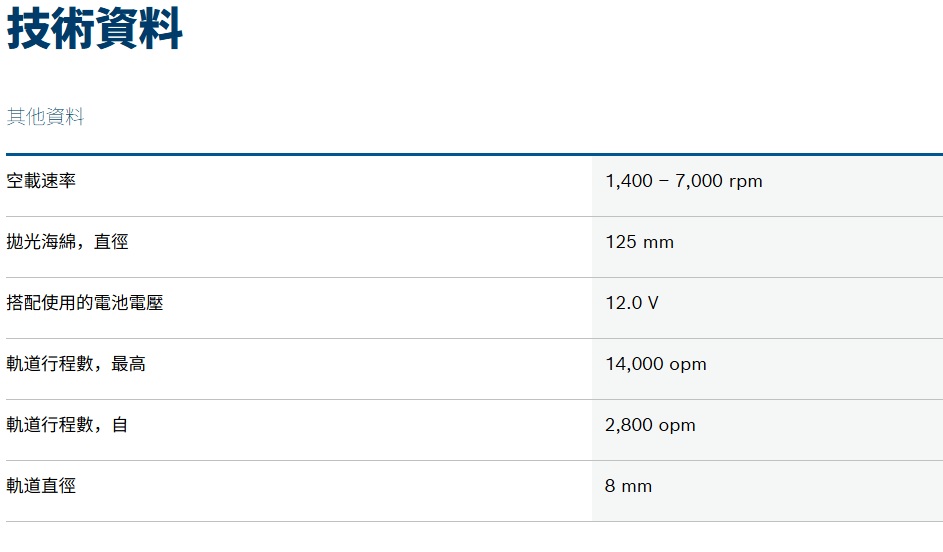Click the divider line between 125 mm and 12.0 V
The height and width of the screenshot is (552, 943).
pos(767,277)
